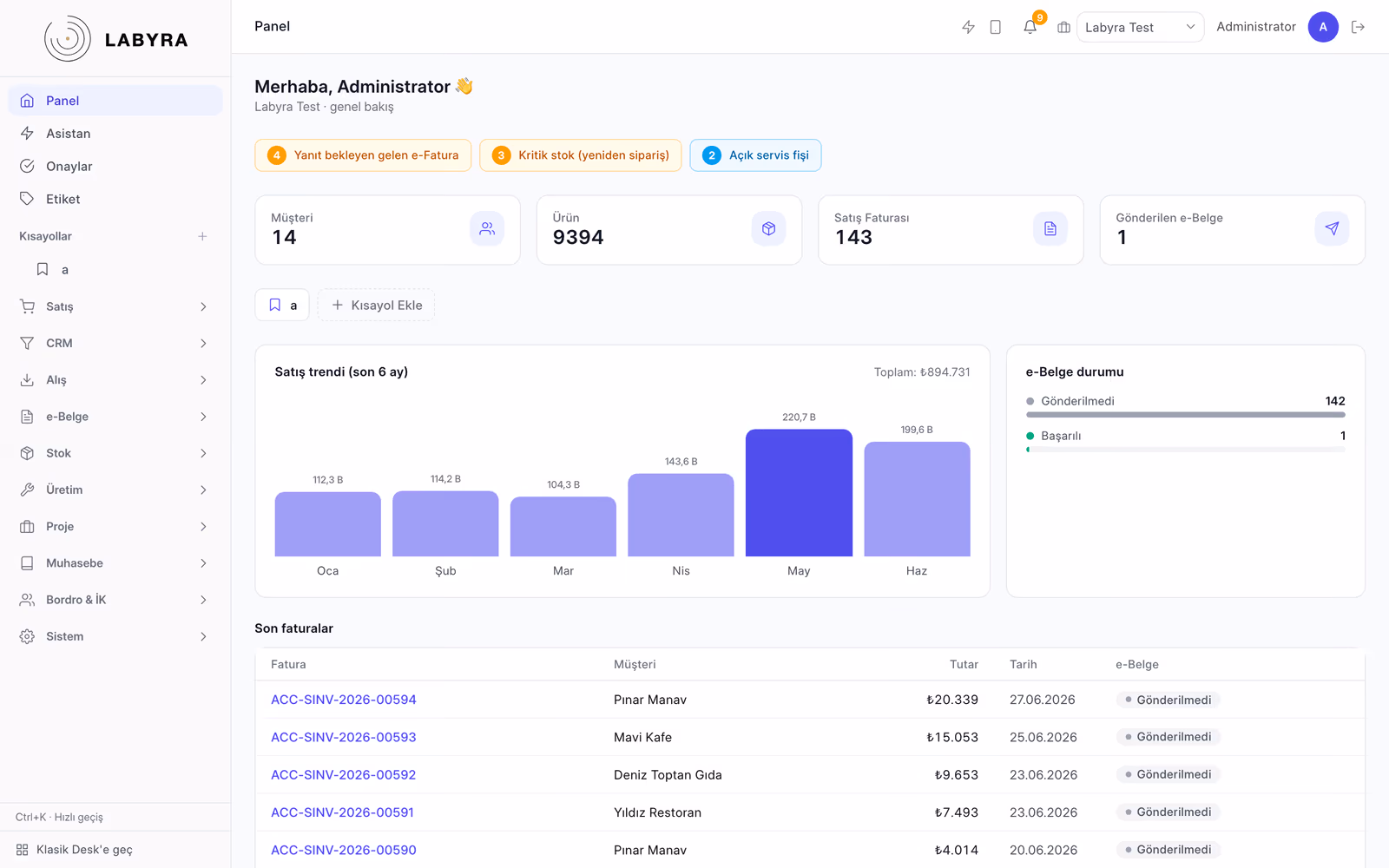This screenshot has width=1389, height=868.
Task: Click the Gönderilmedi progress bar
Action: pyautogui.click(x=1186, y=415)
